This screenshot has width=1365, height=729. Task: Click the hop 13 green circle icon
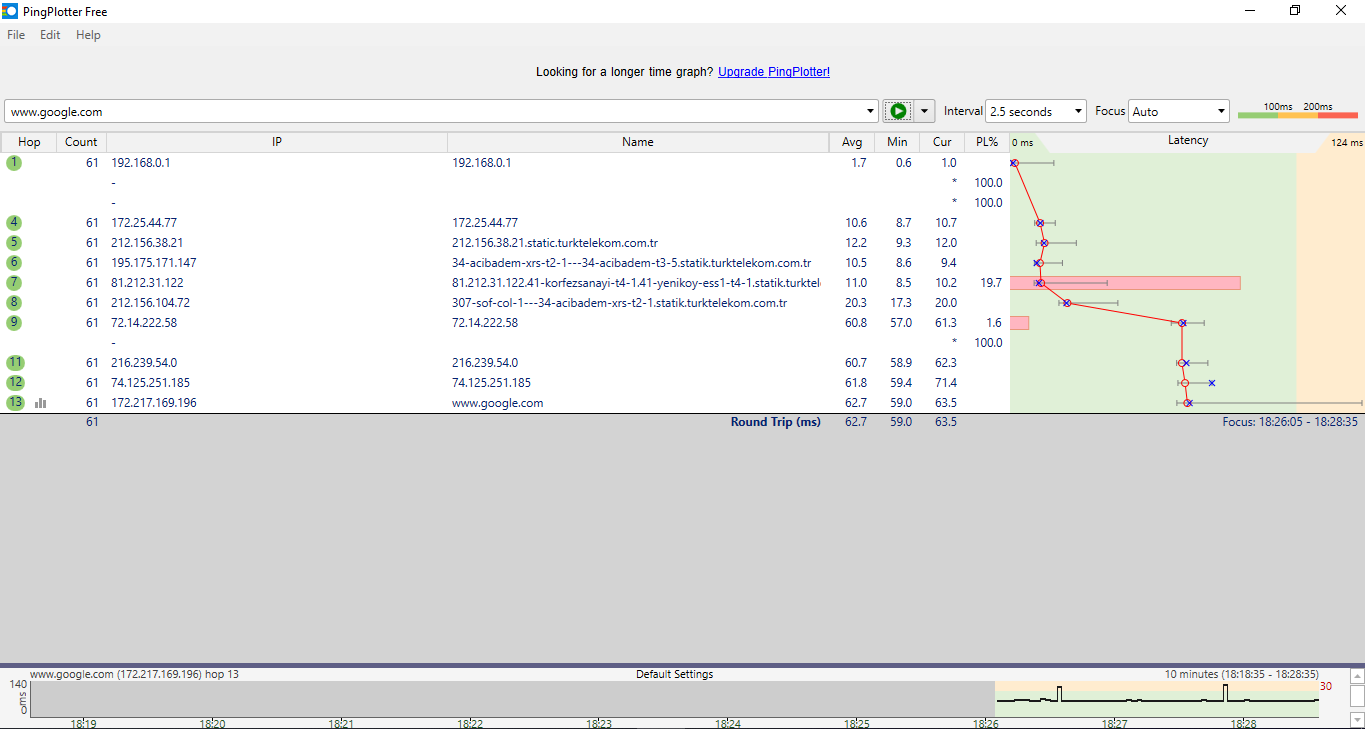pos(14,402)
